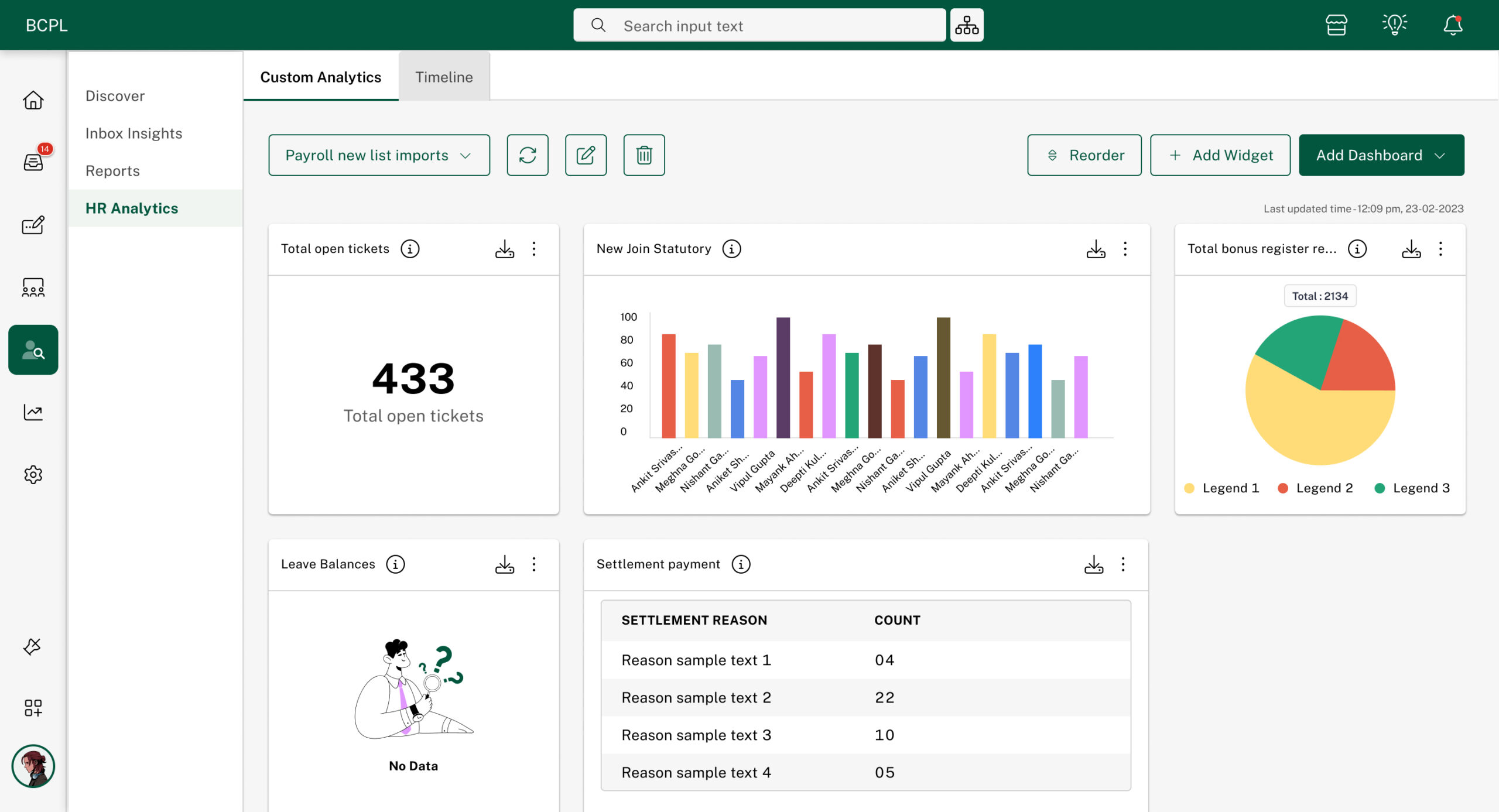The height and width of the screenshot is (812, 1499).
Task: Switch to the Timeline tab
Action: tap(444, 76)
